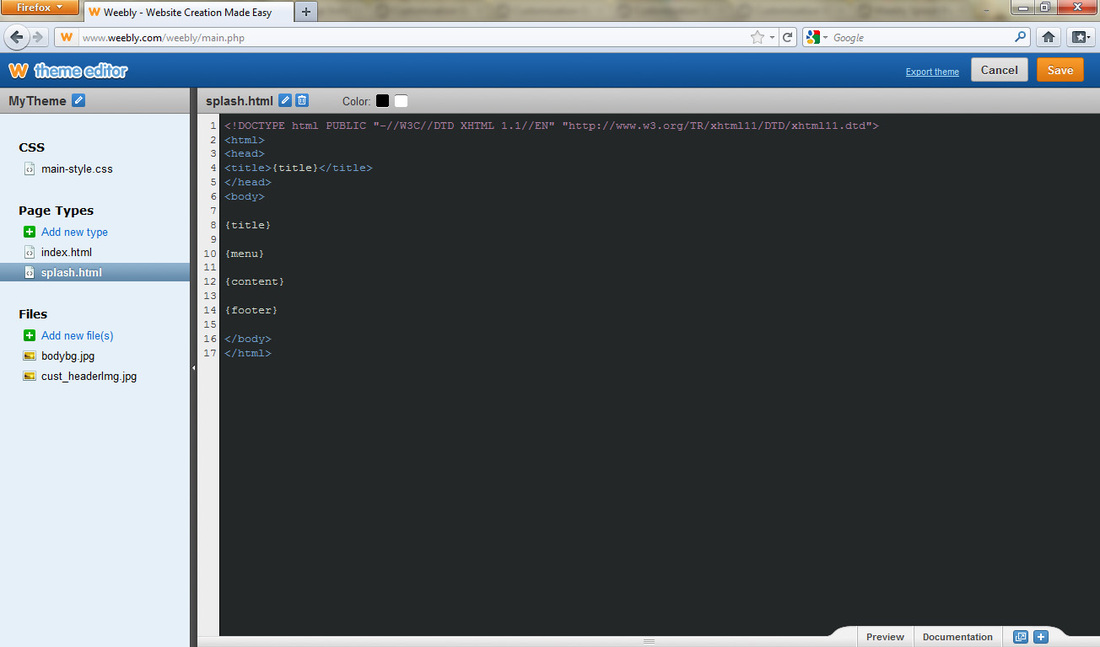Viewport: 1100px width, 647px height.
Task: Open the URL history dropdown arrow
Action: click(x=772, y=37)
